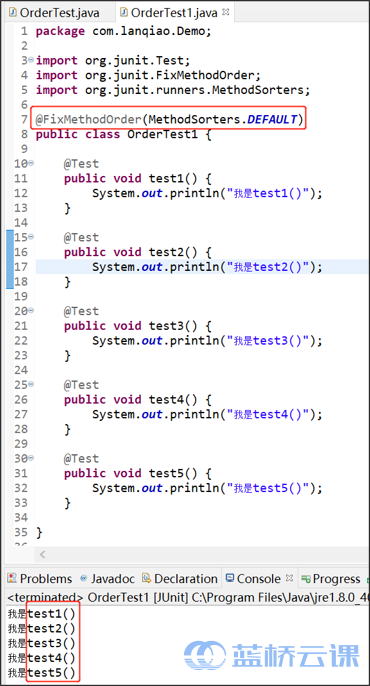Click method name test5() on line 31

[x=173, y=473]
